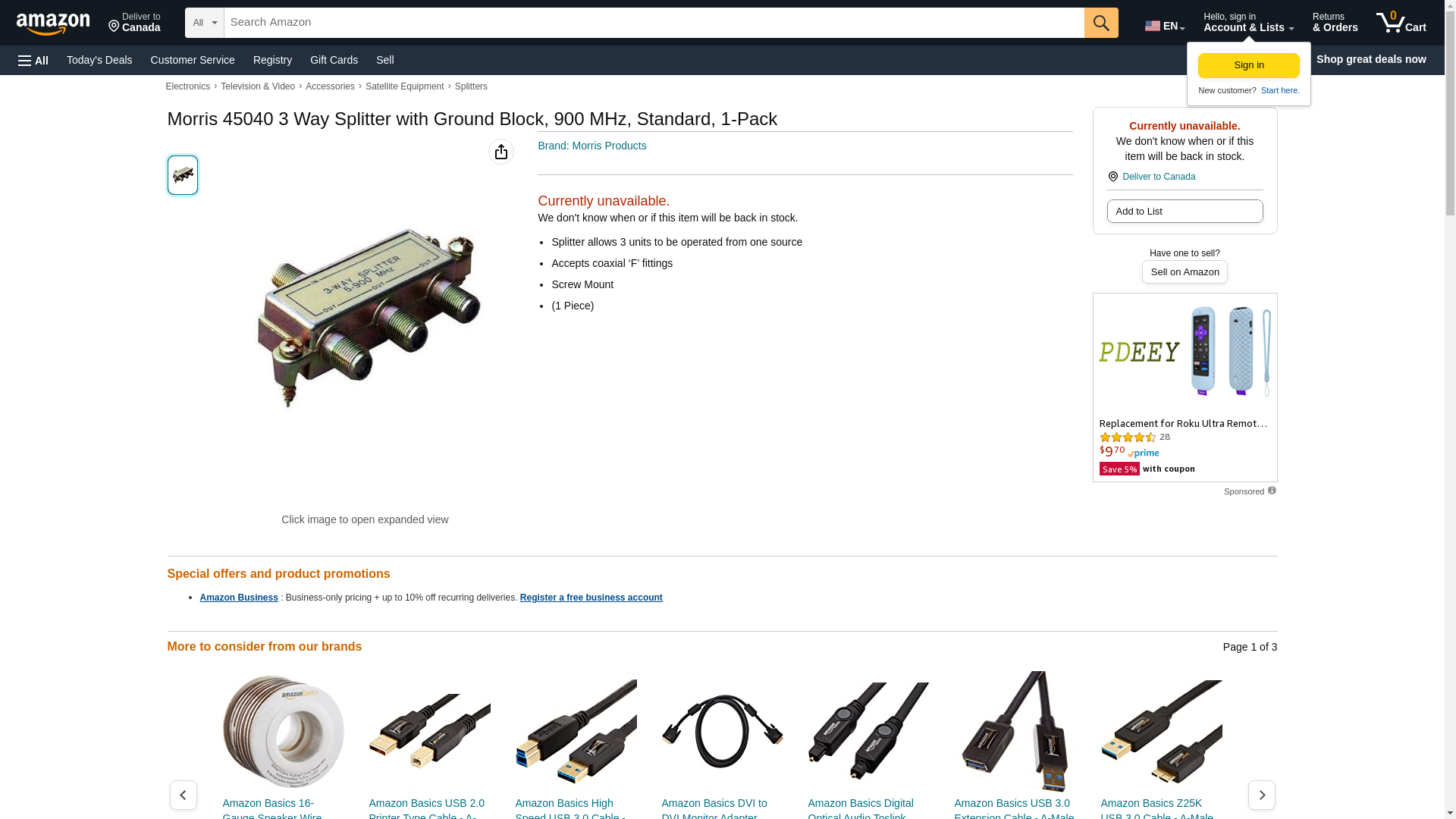This screenshot has width=1456, height=819.
Task: Click the Search Amazon input field
Action: click(x=654, y=23)
